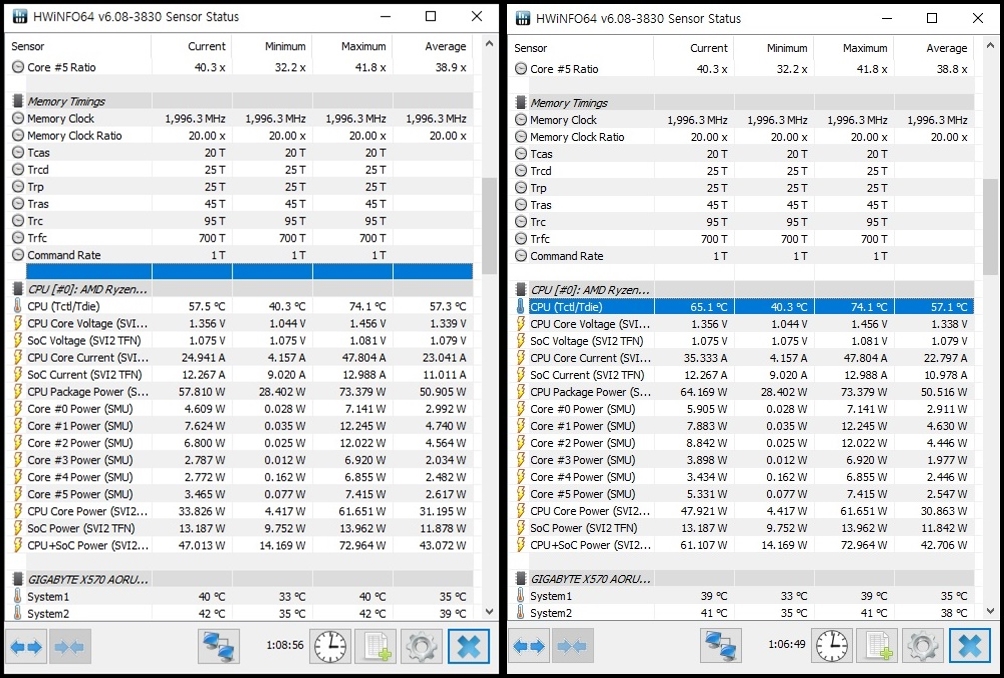Click collapse columns arrows in right window
This screenshot has width=1004, height=678.
click(572, 647)
